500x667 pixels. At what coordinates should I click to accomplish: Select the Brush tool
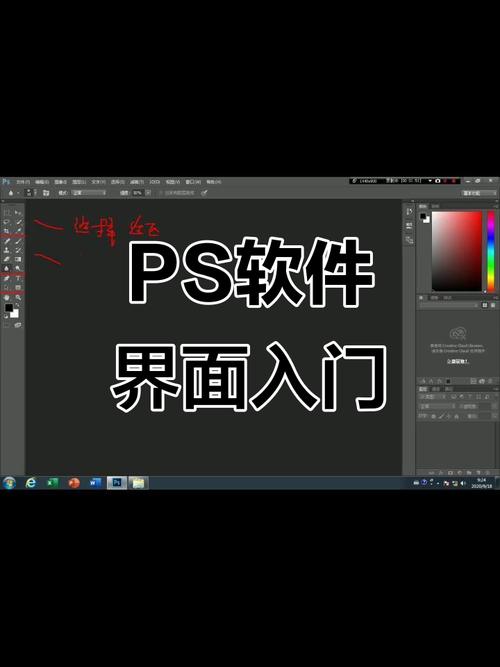[x=18, y=241]
